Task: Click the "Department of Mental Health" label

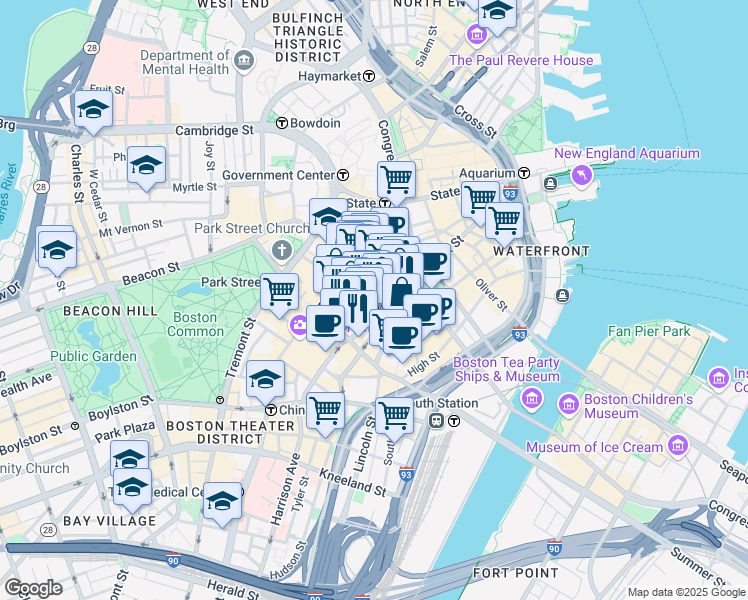Action: tap(185, 62)
